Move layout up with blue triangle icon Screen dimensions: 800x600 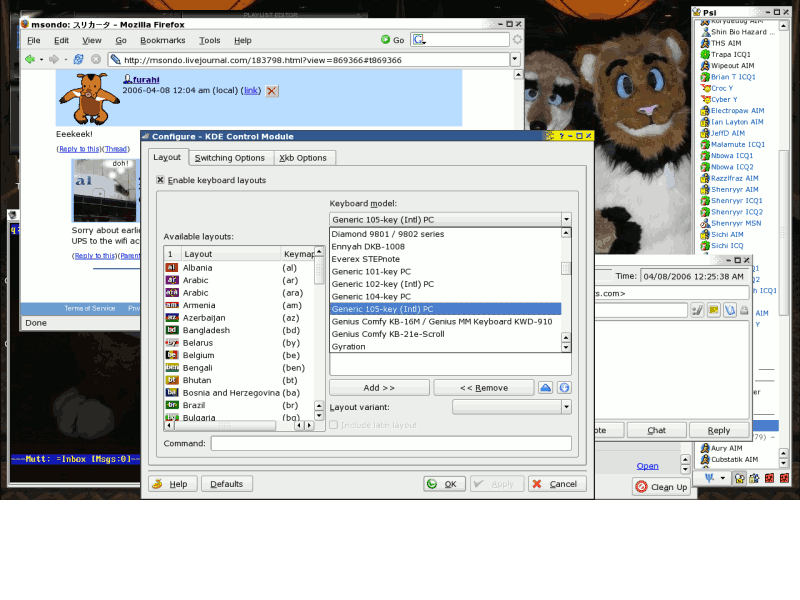click(545, 388)
